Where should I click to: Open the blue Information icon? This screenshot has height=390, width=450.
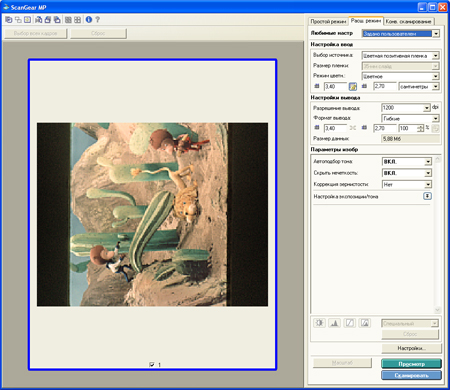[89, 20]
